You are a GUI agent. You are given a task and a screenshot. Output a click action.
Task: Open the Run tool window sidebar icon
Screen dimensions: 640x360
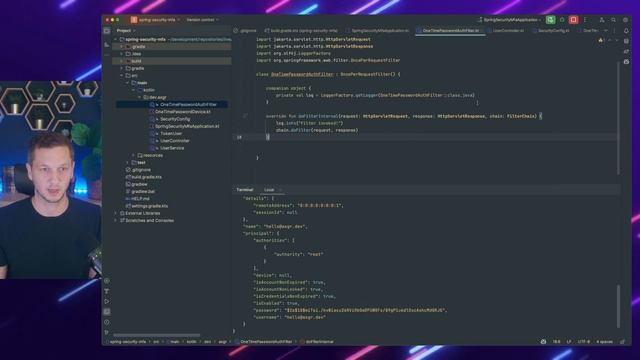coord(107,302)
